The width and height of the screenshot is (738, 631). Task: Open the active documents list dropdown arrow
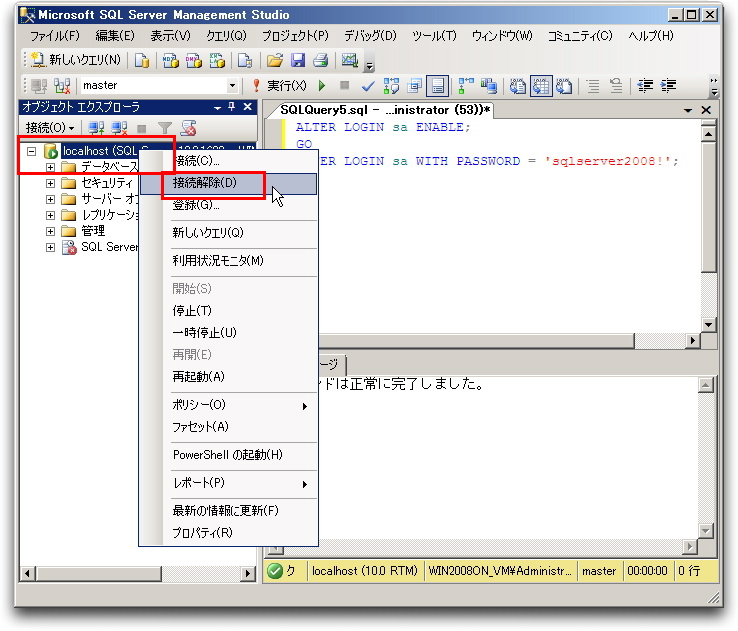(688, 110)
